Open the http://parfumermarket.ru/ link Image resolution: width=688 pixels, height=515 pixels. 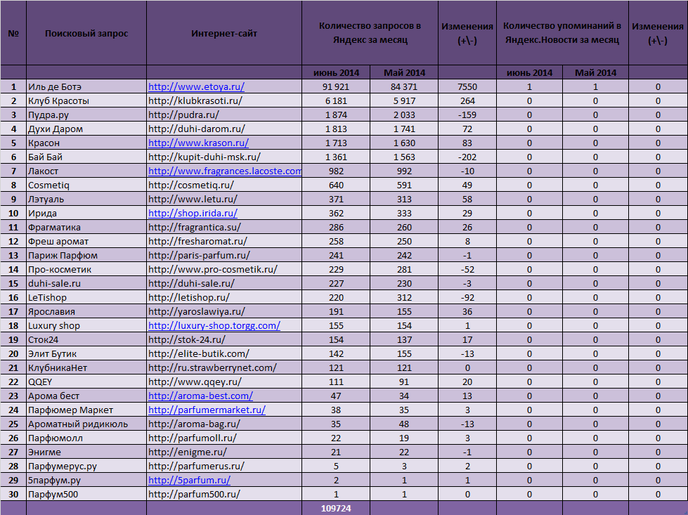point(207,410)
